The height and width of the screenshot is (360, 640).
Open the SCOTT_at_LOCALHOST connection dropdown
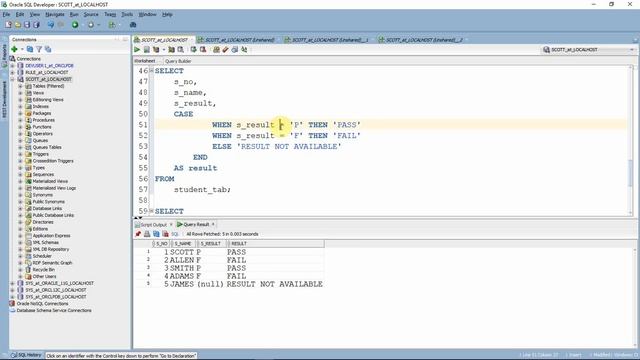tap(632, 50)
